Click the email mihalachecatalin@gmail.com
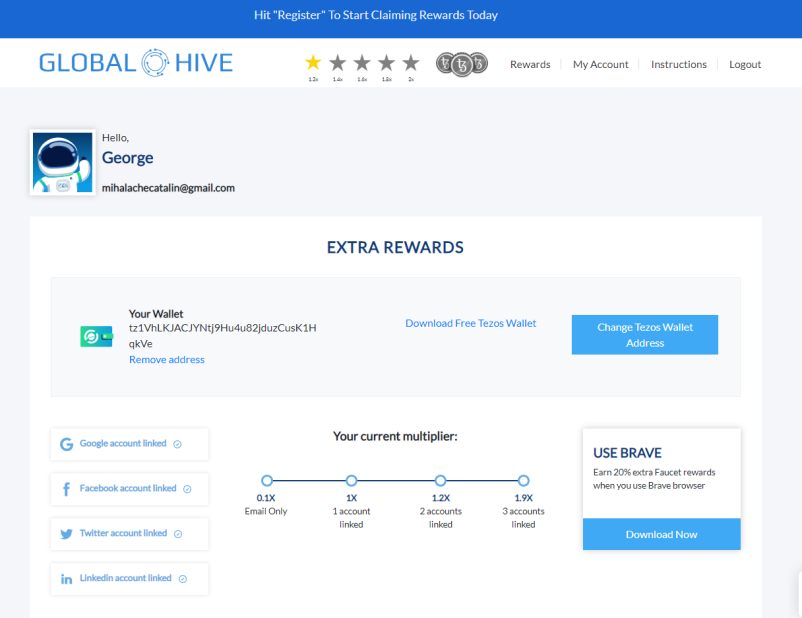This screenshot has width=802, height=618. coord(168,188)
